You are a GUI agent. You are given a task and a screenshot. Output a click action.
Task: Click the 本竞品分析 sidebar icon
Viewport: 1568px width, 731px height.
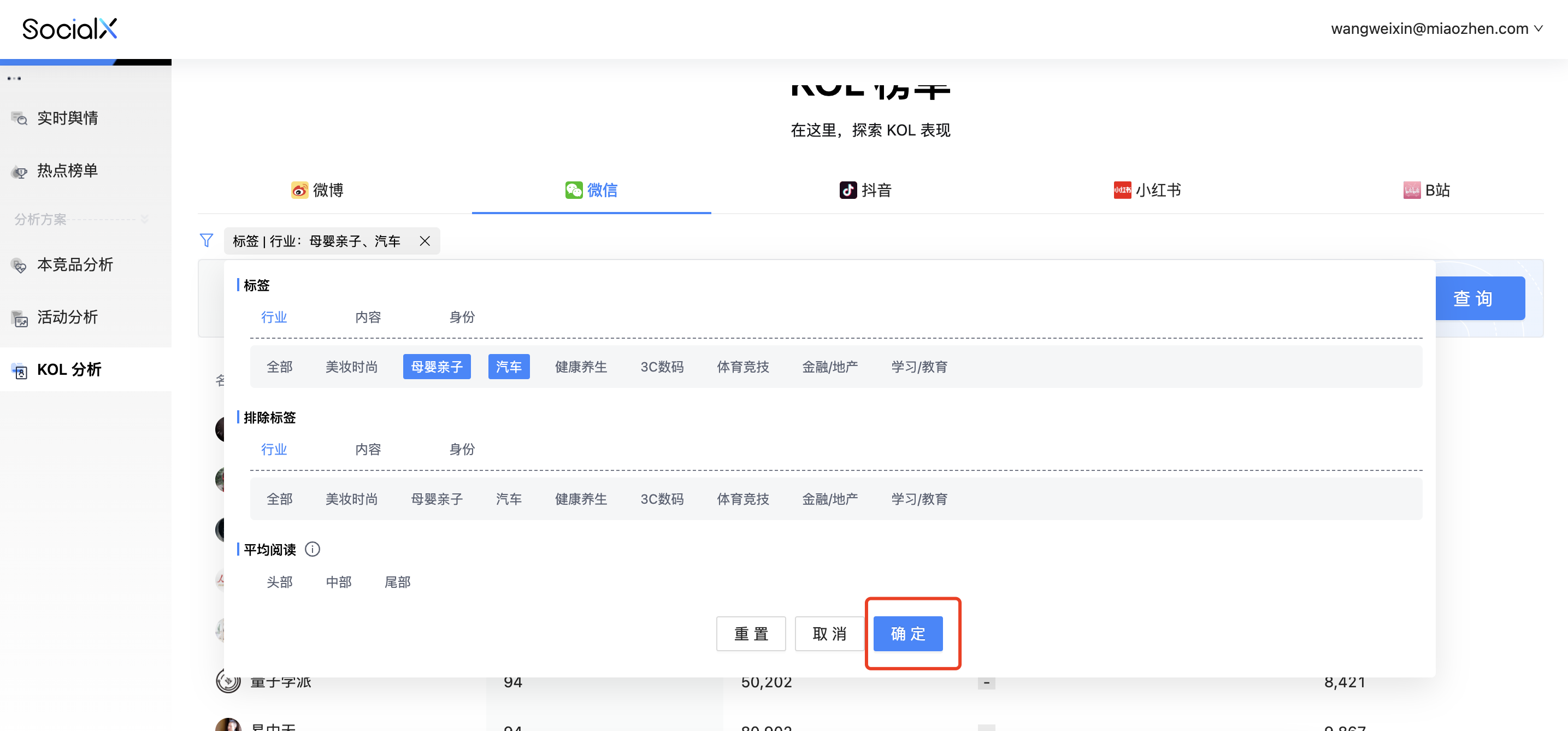coord(20,266)
